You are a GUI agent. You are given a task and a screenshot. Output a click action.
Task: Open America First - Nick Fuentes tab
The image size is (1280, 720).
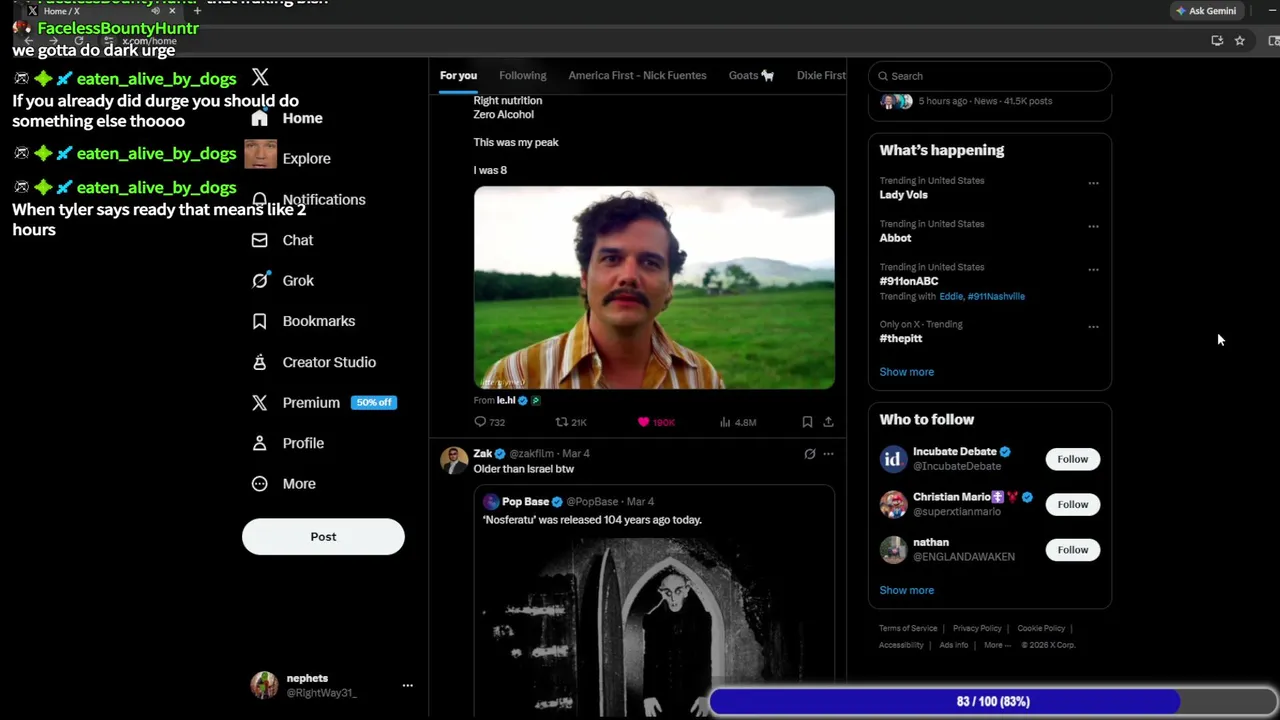(x=637, y=76)
